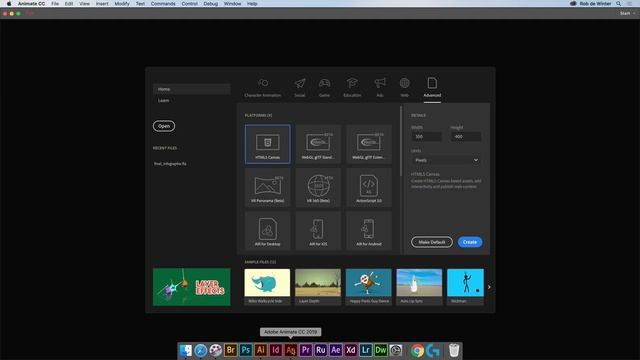Open the Edit menu
This screenshot has height=360, width=640.
coord(69,4)
